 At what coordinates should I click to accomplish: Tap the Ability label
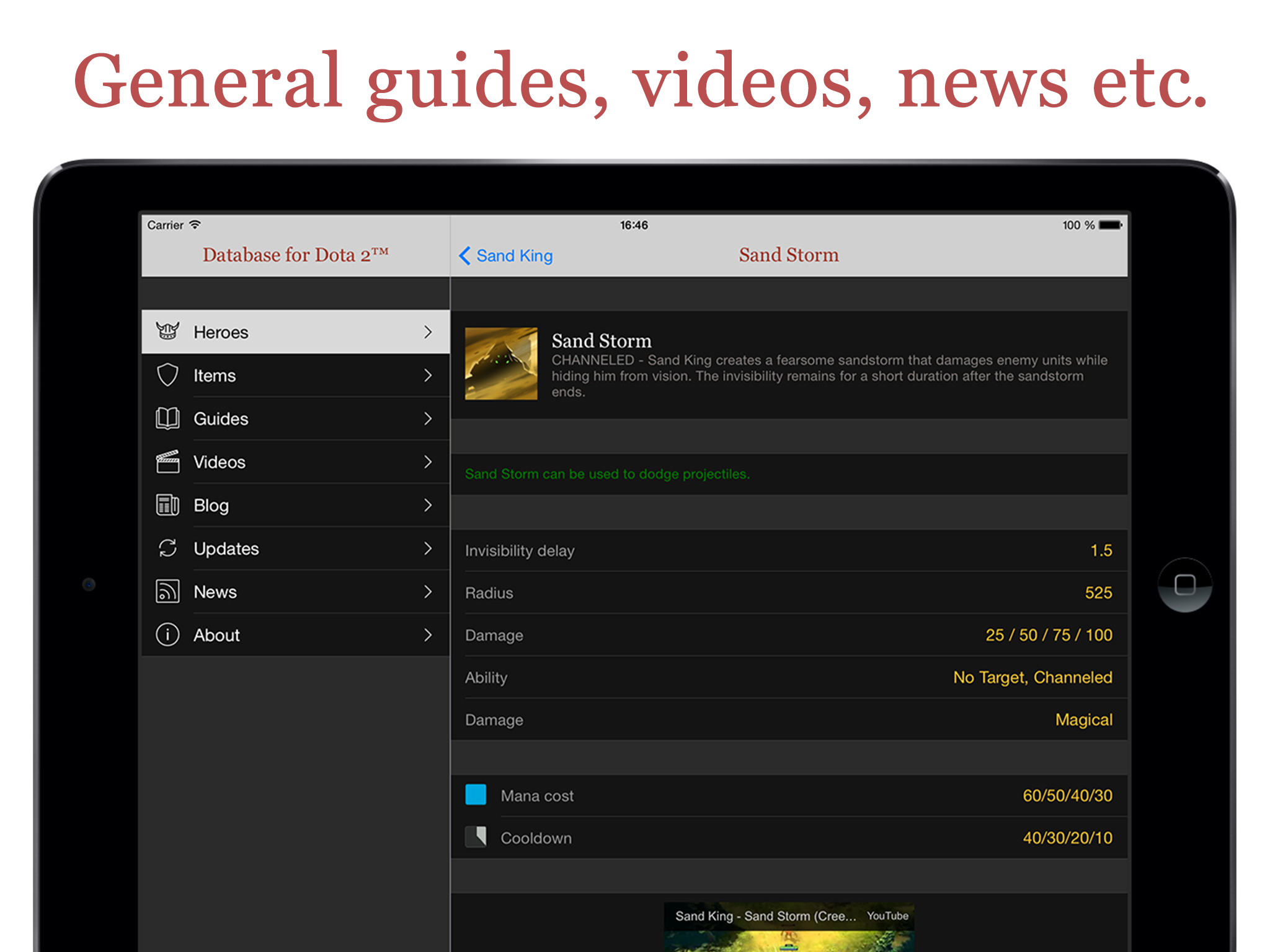point(486,677)
